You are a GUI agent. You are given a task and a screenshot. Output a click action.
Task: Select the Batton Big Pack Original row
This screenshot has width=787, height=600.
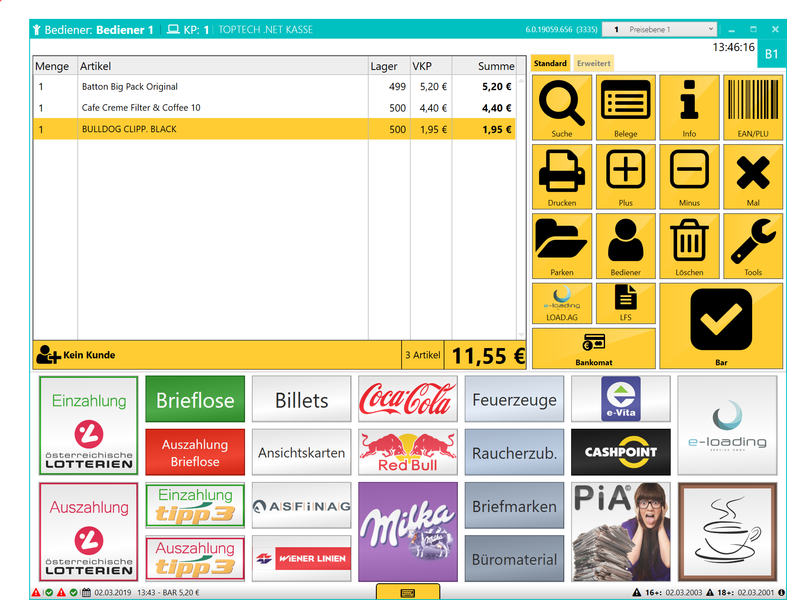pos(275,86)
